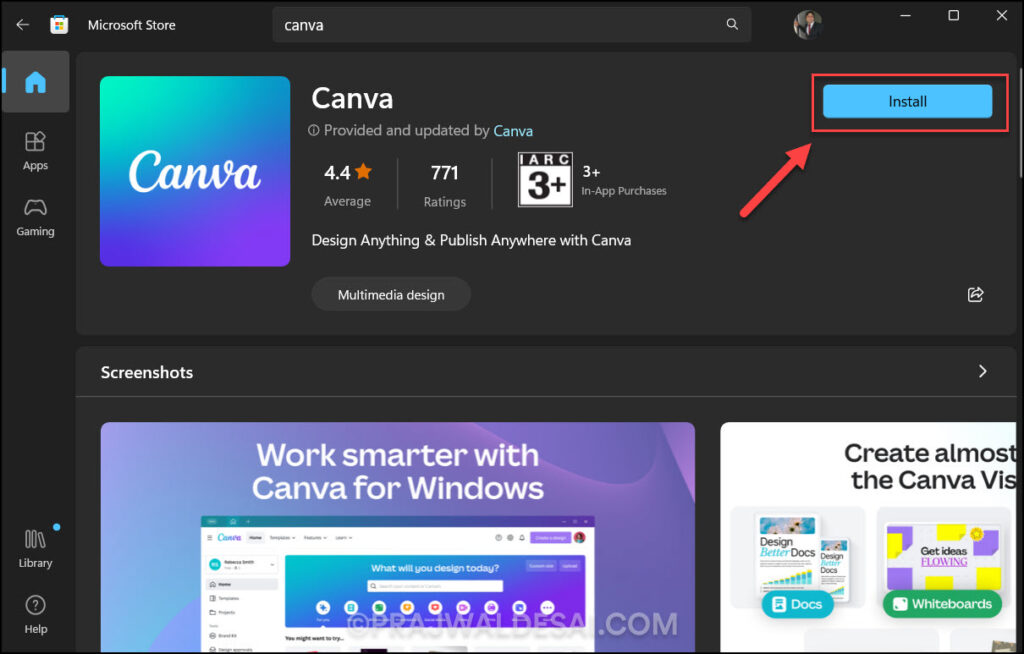Open the Gaming sidebar tab

pyautogui.click(x=35, y=218)
